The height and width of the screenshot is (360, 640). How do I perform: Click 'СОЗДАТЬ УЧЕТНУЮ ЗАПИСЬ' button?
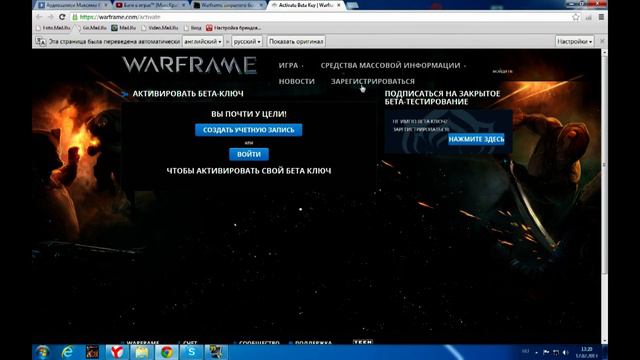tap(249, 130)
